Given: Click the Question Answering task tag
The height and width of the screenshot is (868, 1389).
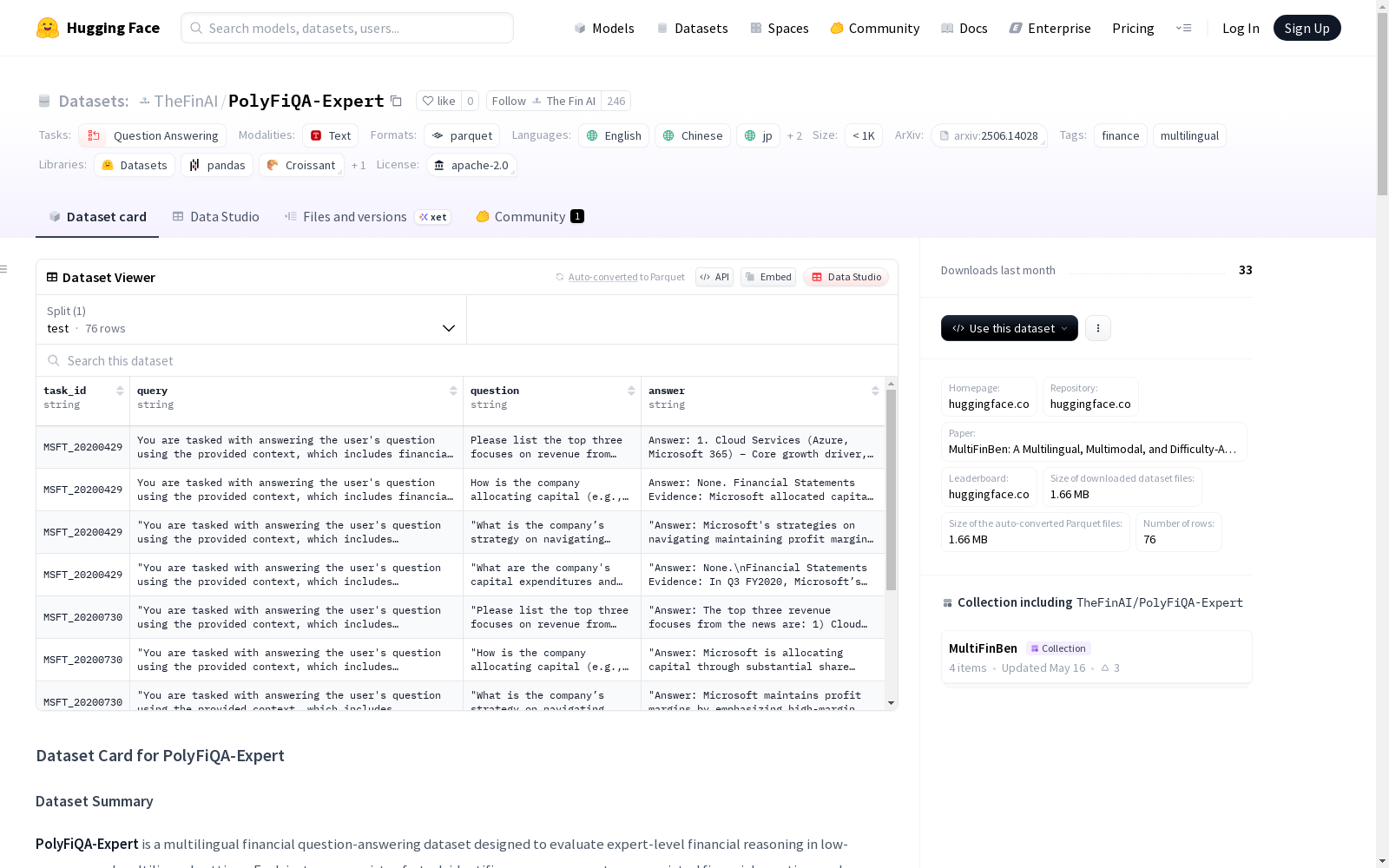Looking at the screenshot, I should pos(153,135).
